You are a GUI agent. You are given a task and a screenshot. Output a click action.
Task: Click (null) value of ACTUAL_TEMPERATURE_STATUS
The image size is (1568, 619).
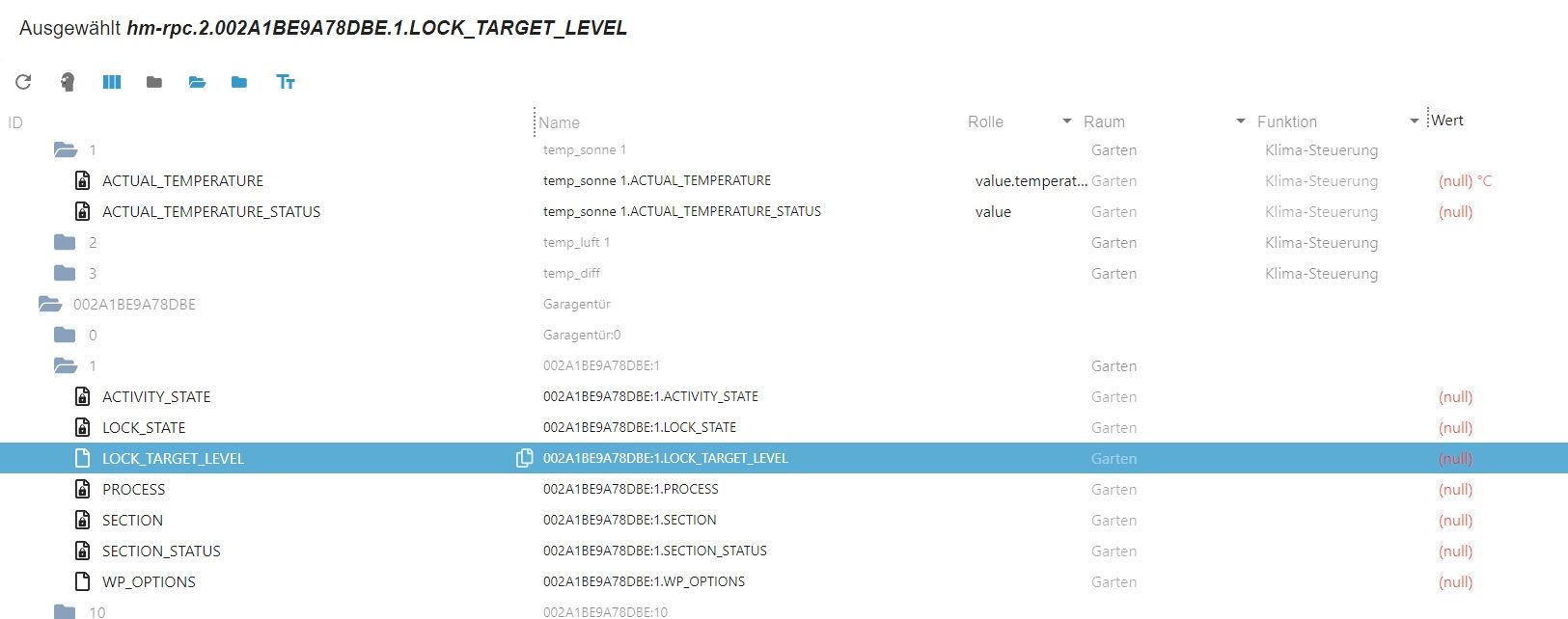pos(1455,211)
